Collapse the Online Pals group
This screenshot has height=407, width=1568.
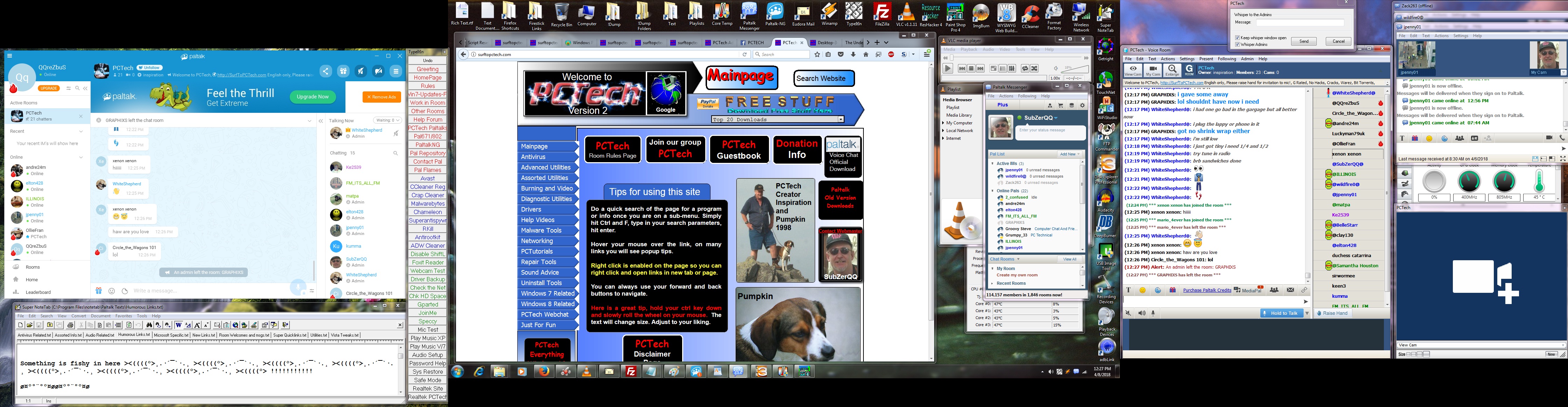[x=992, y=191]
